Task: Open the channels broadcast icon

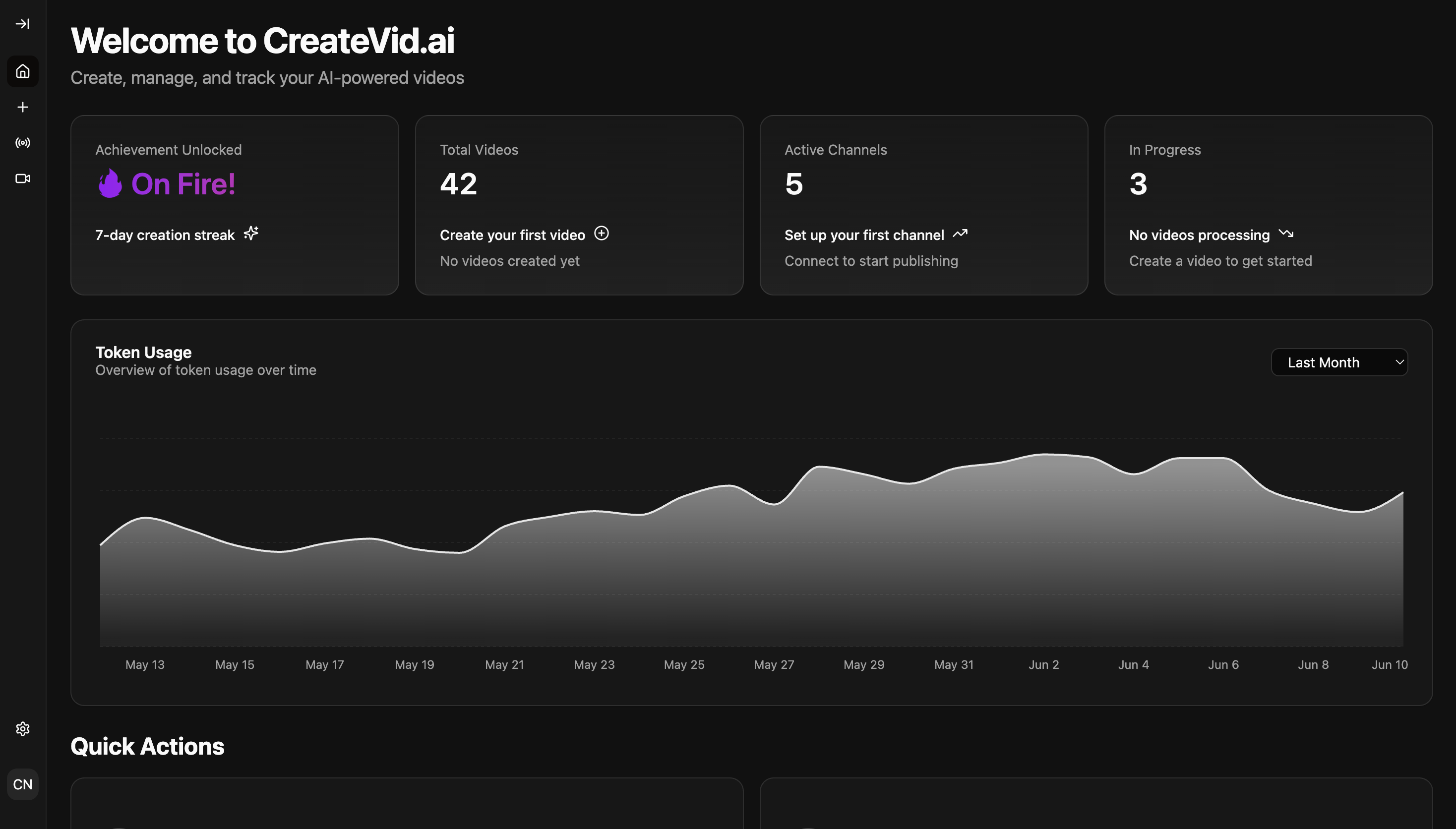Action: (x=23, y=143)
